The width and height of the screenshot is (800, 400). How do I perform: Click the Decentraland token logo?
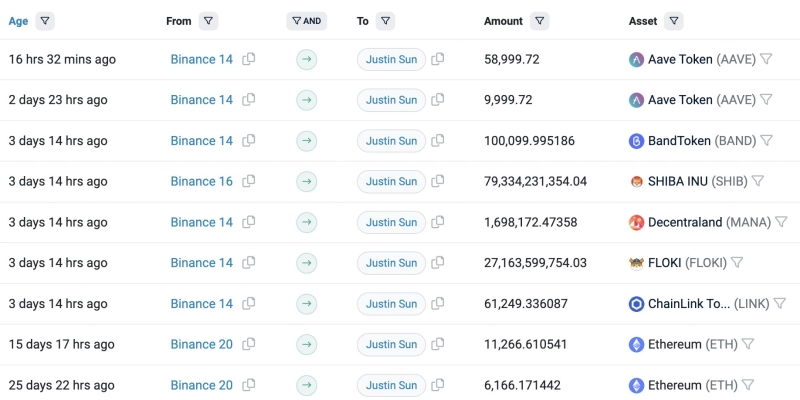[x=636, y=222]
